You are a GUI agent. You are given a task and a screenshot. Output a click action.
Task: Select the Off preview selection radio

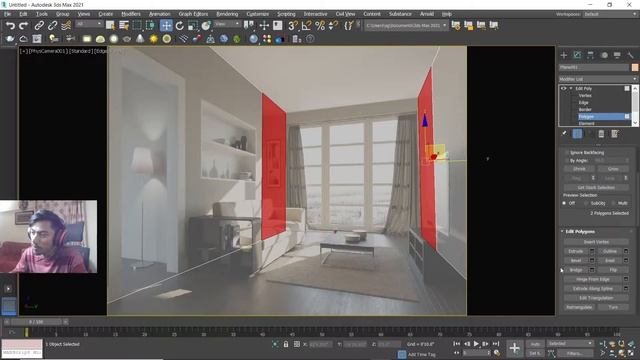(564, 203)
